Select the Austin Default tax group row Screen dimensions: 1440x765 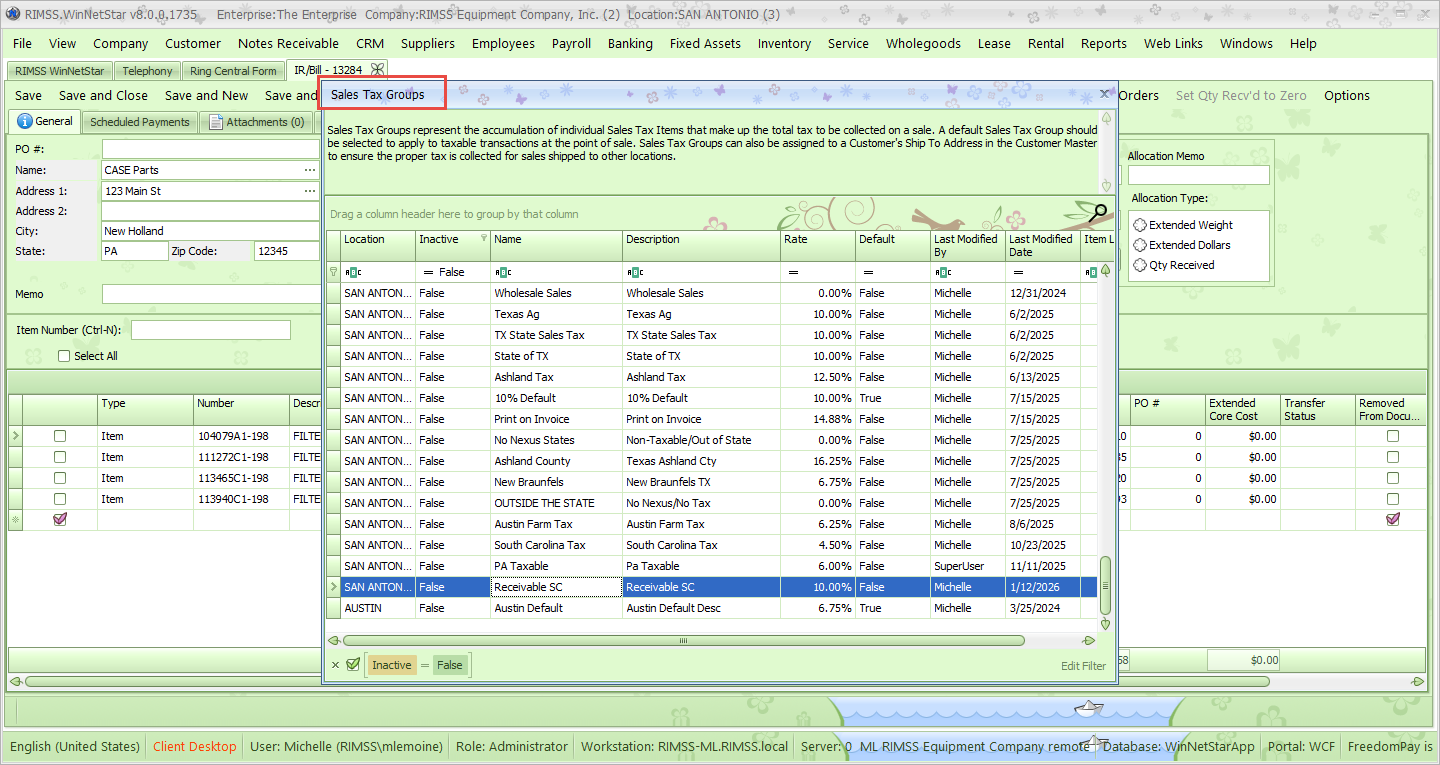coord(711,608)
